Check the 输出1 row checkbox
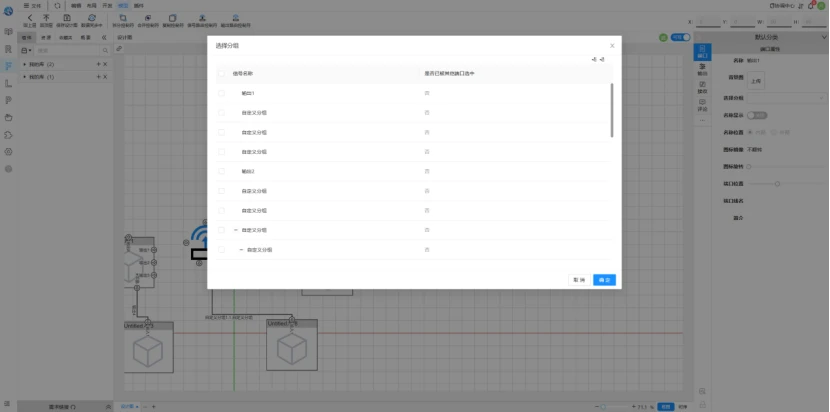Image resolution: width=830 pixels, height=412 pixels. pos(221,93)
